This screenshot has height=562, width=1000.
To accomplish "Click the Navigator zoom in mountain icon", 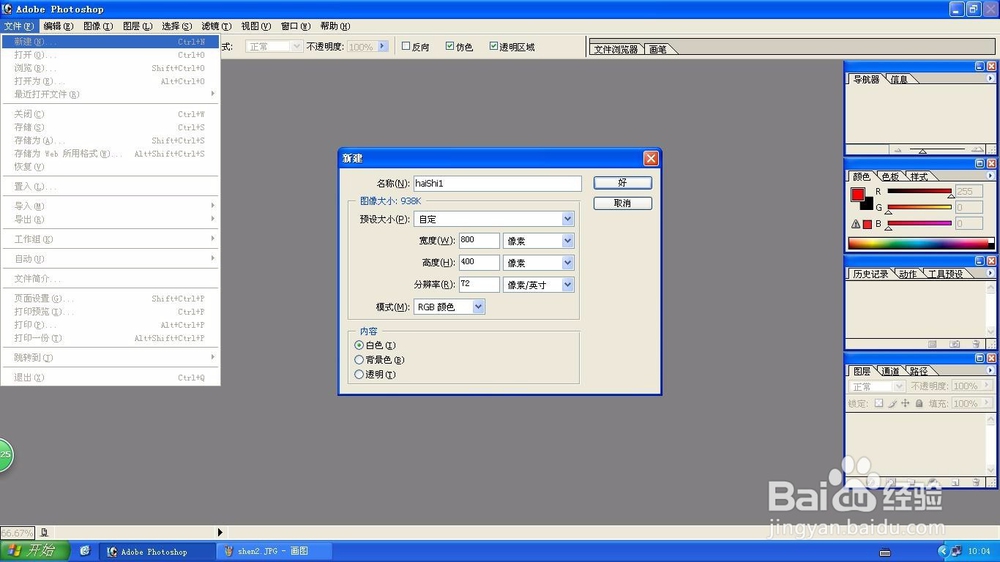I will (976, 150).
